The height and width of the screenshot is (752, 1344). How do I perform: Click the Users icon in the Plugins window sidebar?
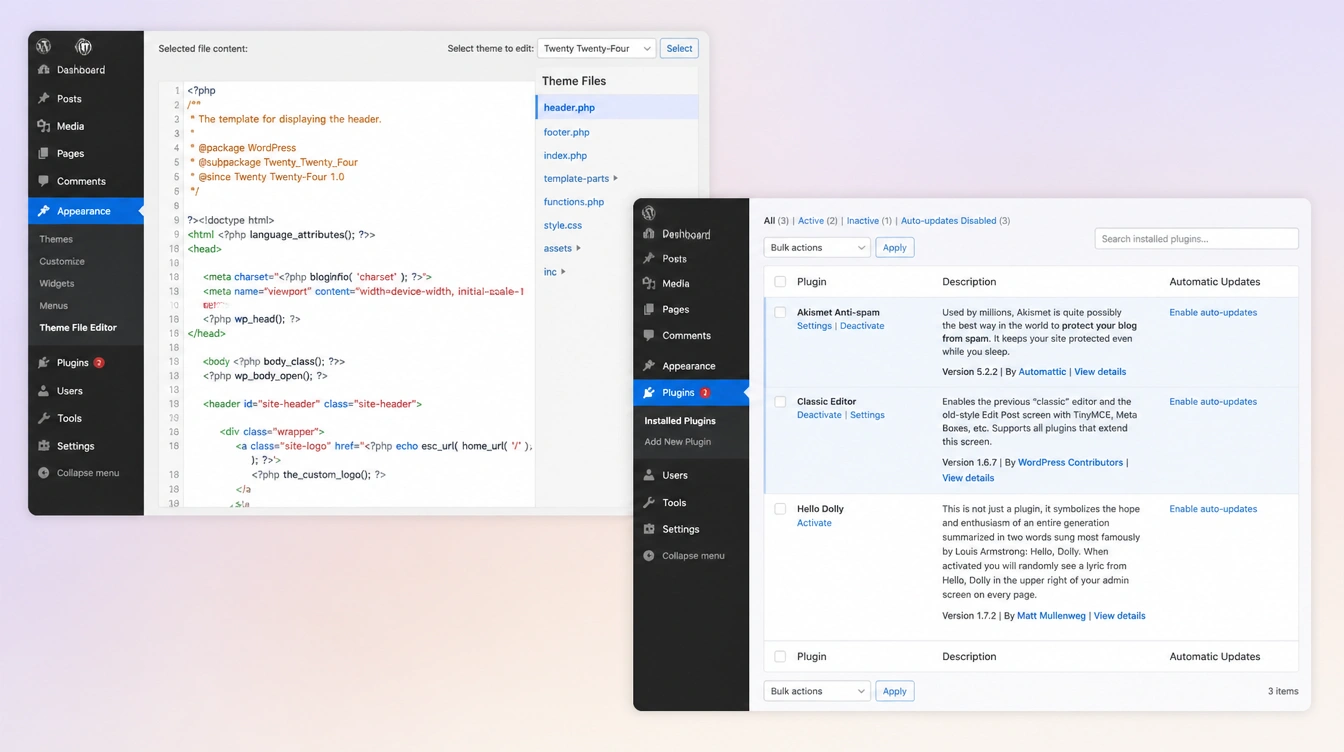(649, 475)
